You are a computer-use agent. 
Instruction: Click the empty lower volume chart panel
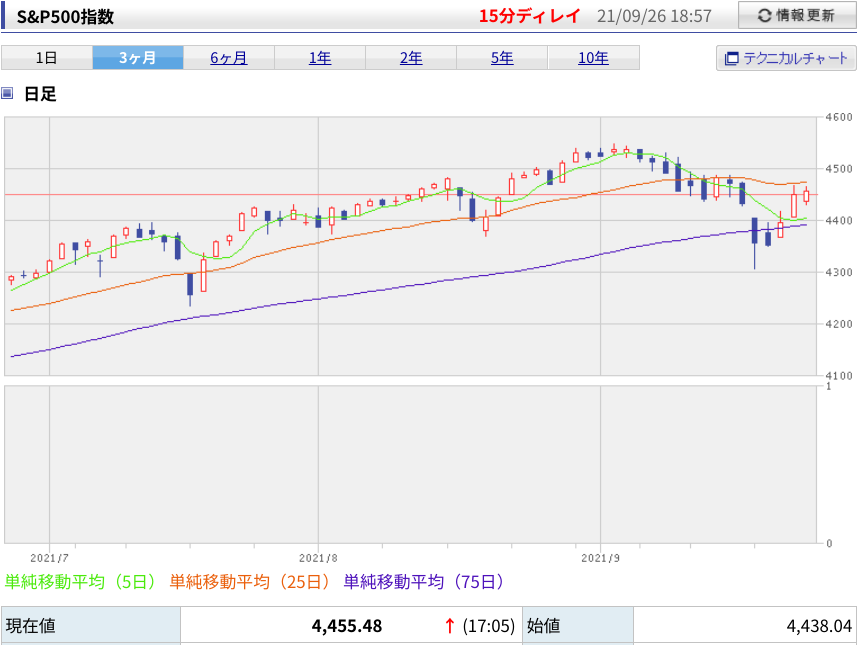410,464
